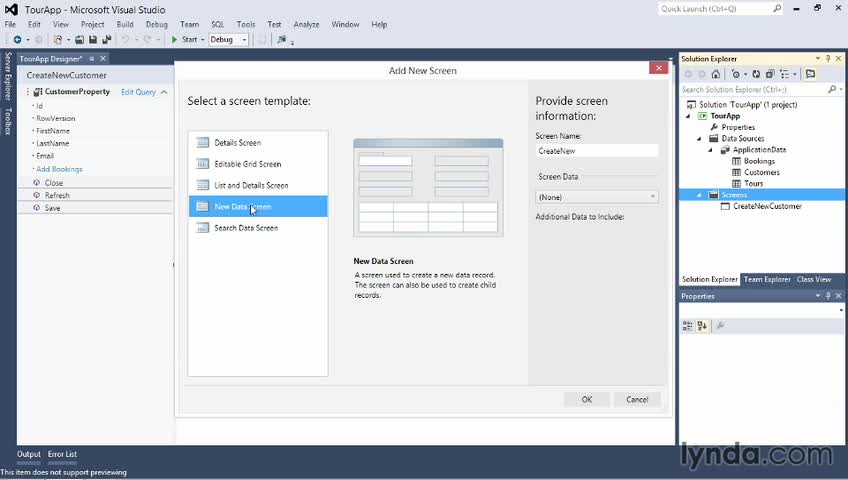Image resolution: width=848 pixels, height=480 pixels.
Task: Collapse the Screens folder node
Action: [699, 195]
